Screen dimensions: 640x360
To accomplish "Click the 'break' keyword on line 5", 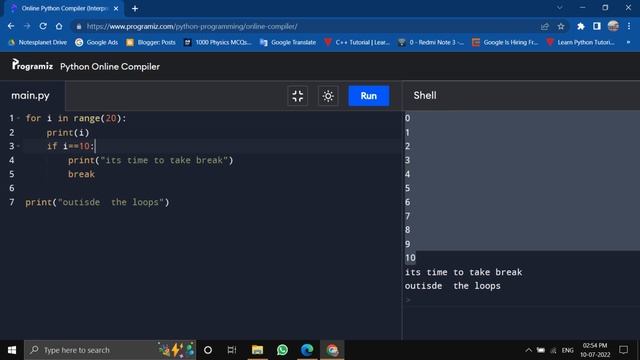I will pos(81,174).
